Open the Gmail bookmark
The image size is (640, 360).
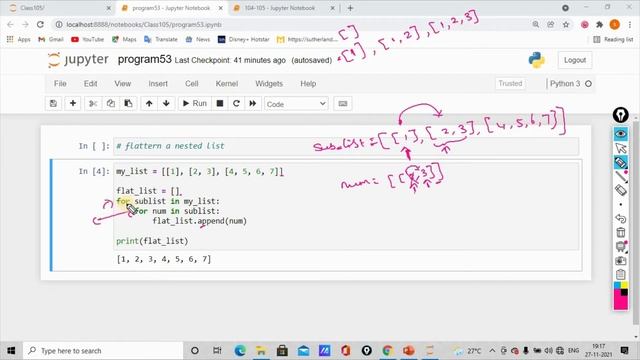[51, 40]
